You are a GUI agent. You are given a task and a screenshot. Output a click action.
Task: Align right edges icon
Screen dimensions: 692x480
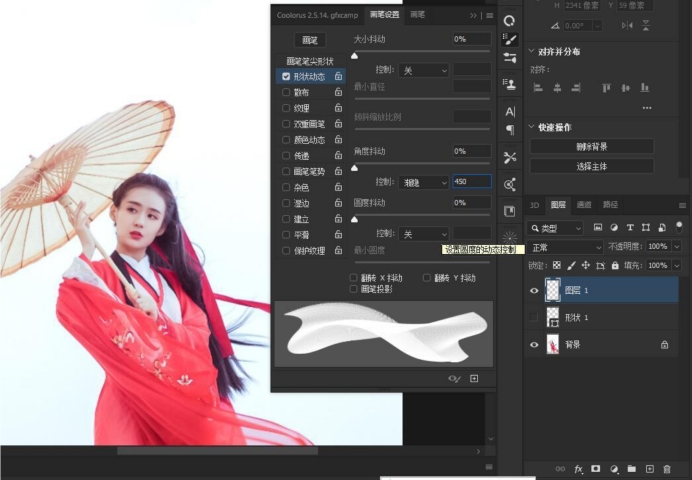575,87
